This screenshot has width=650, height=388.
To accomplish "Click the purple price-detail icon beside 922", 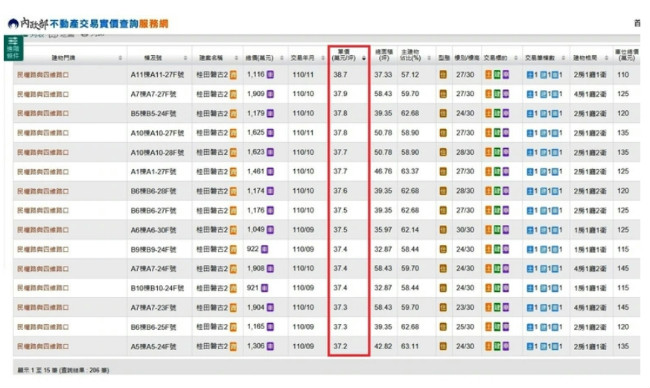I will [264, 249].
